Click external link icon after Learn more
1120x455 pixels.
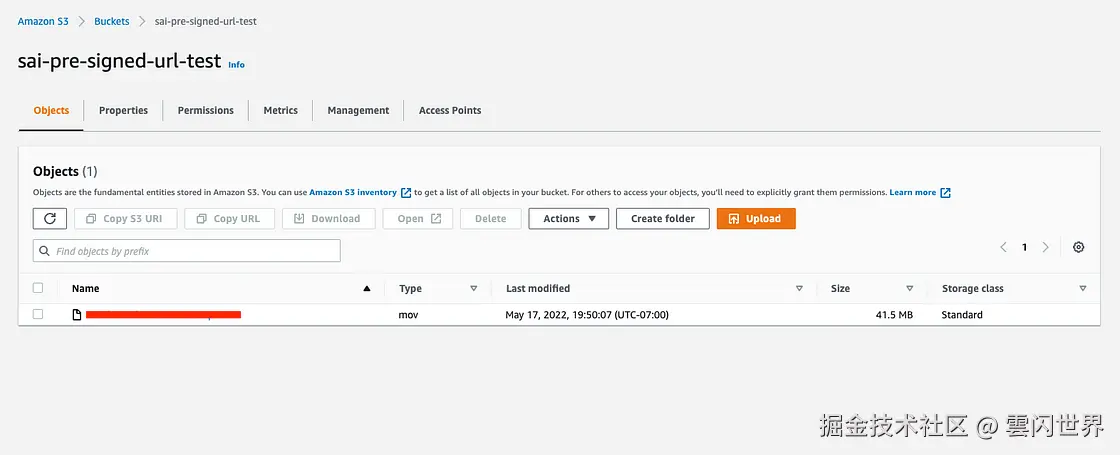tap(945, 193)
